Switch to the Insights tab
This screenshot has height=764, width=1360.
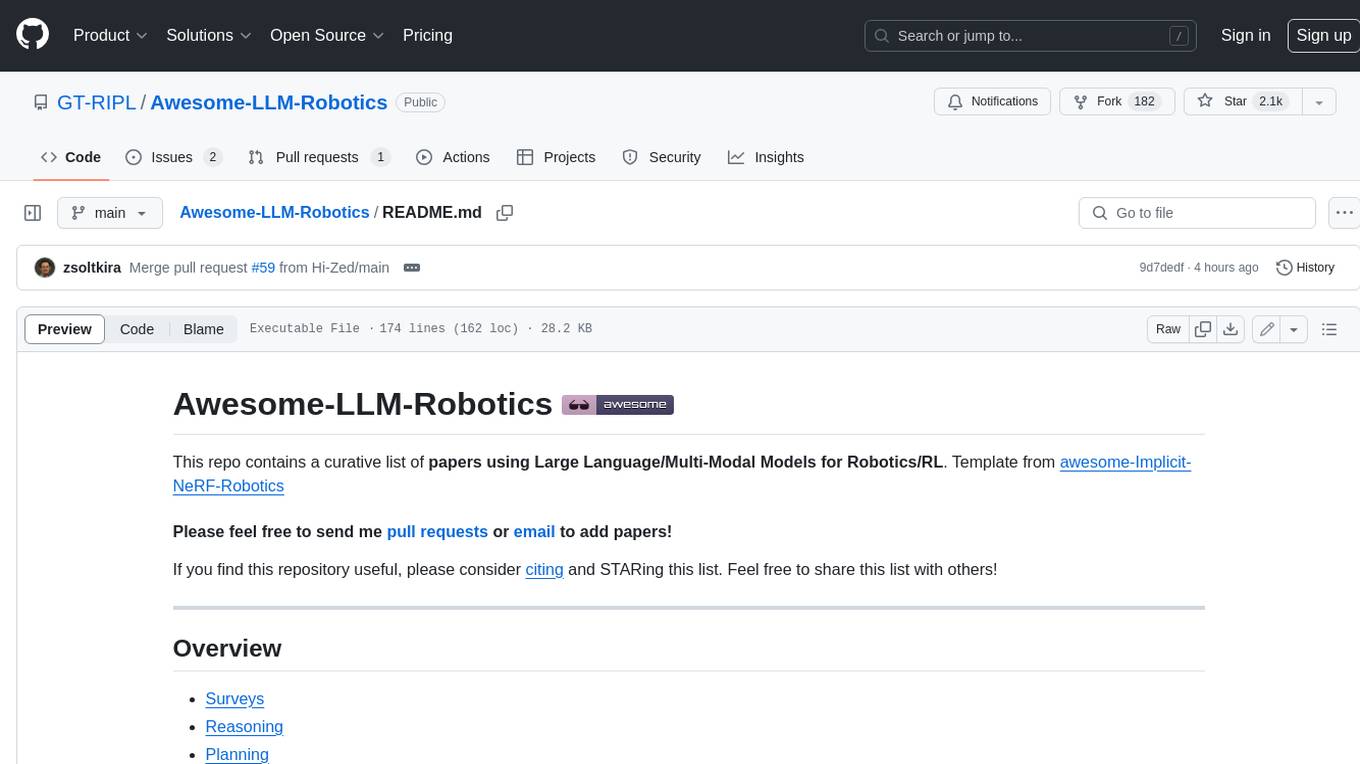click(x=766, y=157)
